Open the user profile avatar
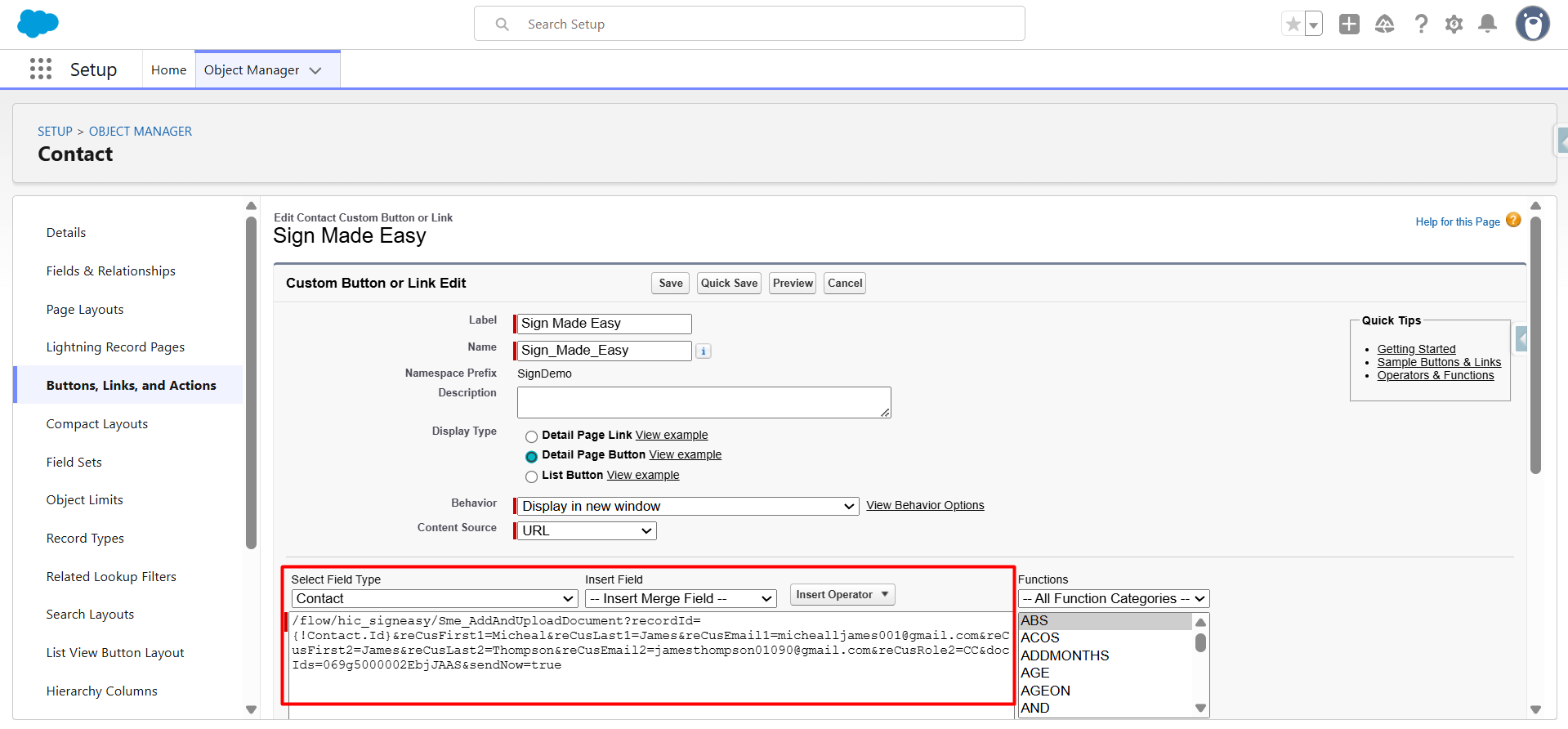 [1532, 24]
